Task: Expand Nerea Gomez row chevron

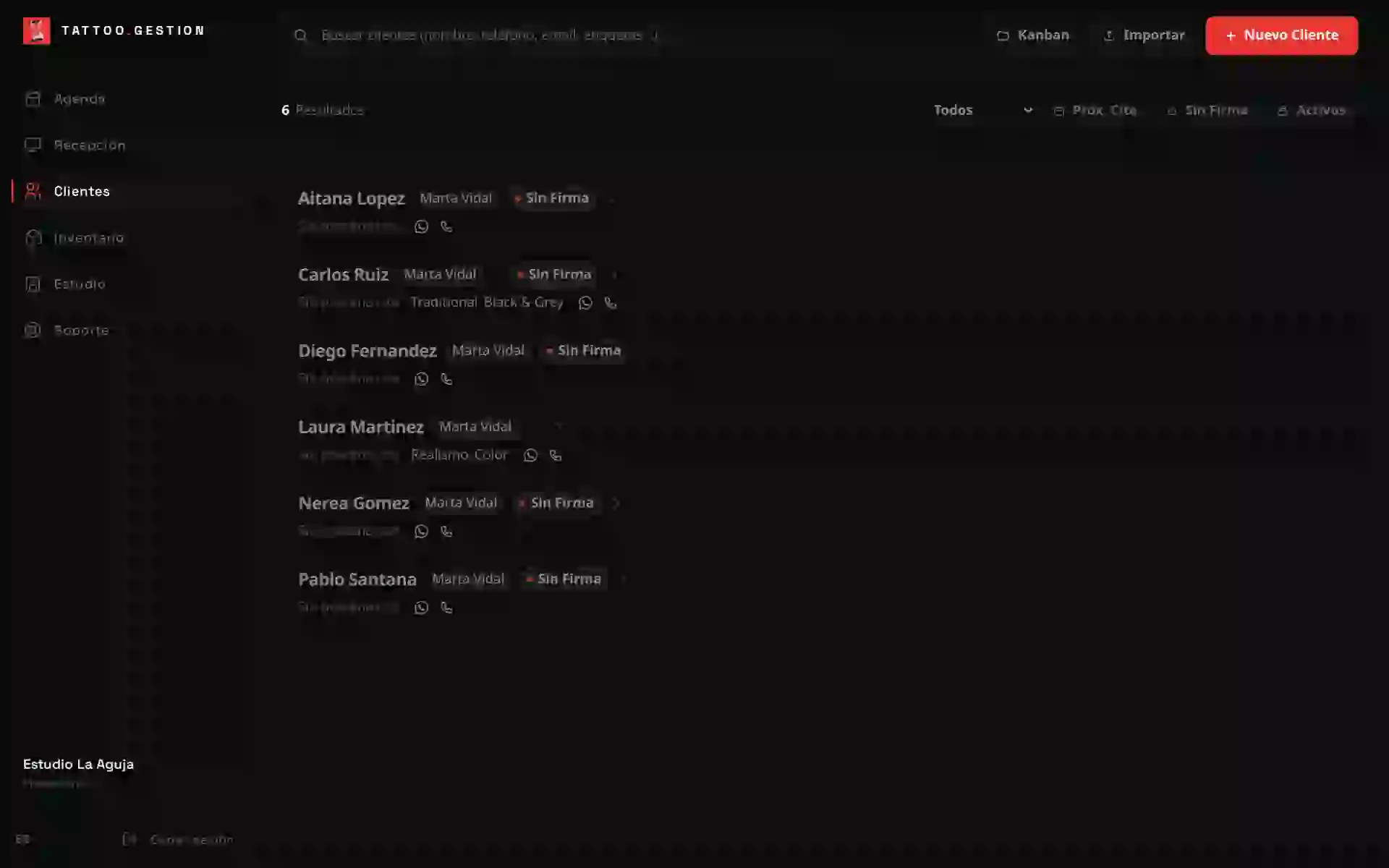Action: pos(616,503)
